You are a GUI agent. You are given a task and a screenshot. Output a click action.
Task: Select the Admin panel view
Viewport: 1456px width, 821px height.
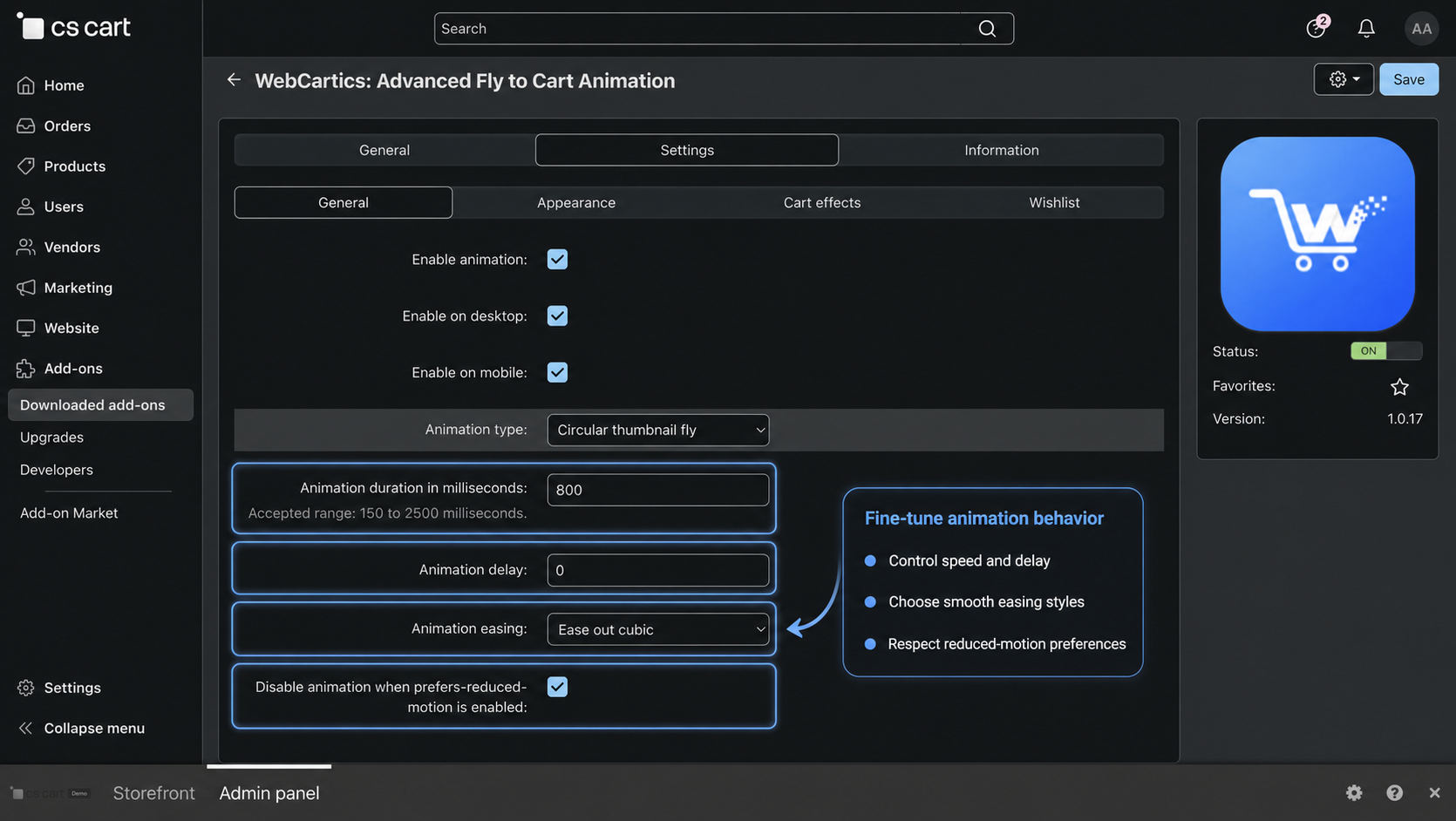click(x=269, y=793)
